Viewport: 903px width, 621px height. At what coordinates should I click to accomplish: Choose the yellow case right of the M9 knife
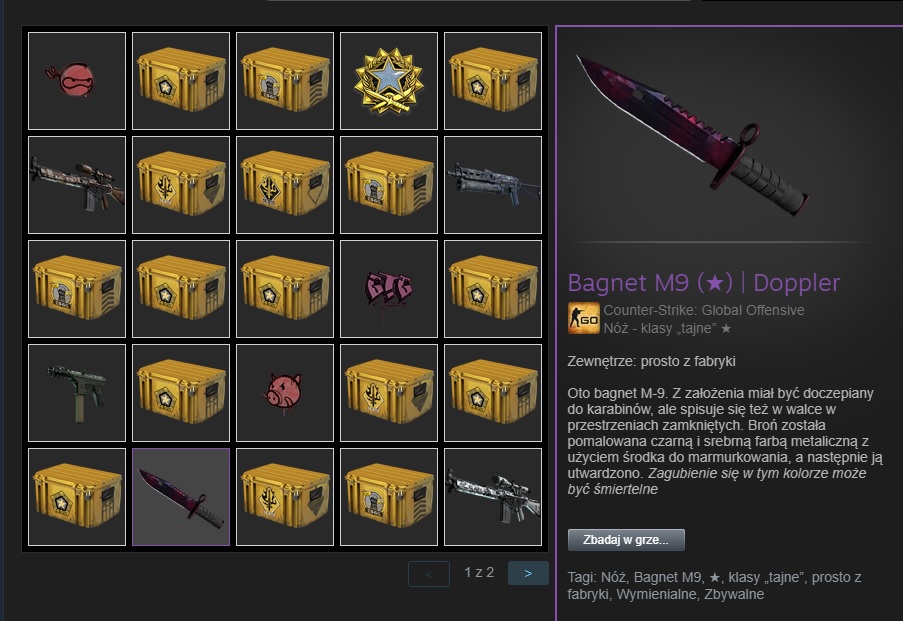click(x=285, y=497)
